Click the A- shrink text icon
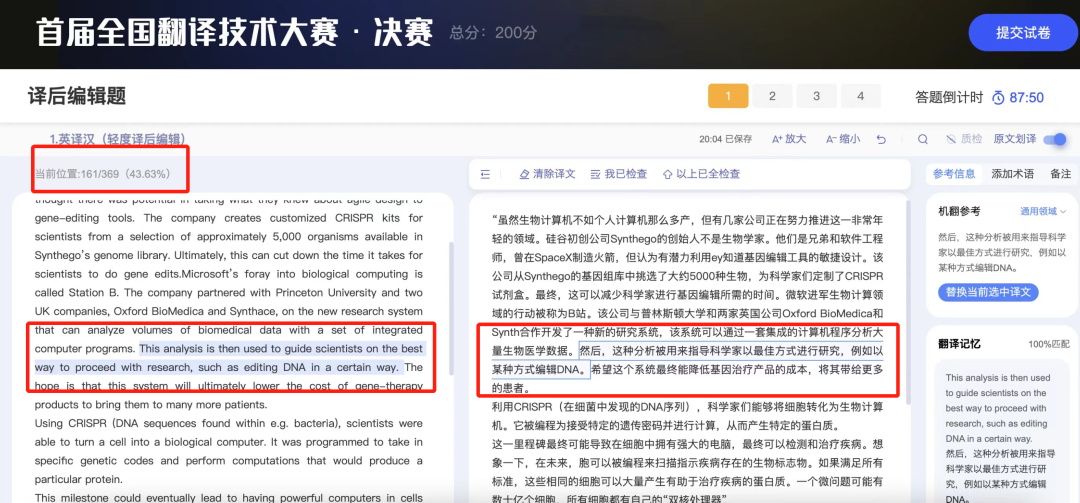Image resolution: width=1080 pixels, height=503 pixels. click(831, 140)
